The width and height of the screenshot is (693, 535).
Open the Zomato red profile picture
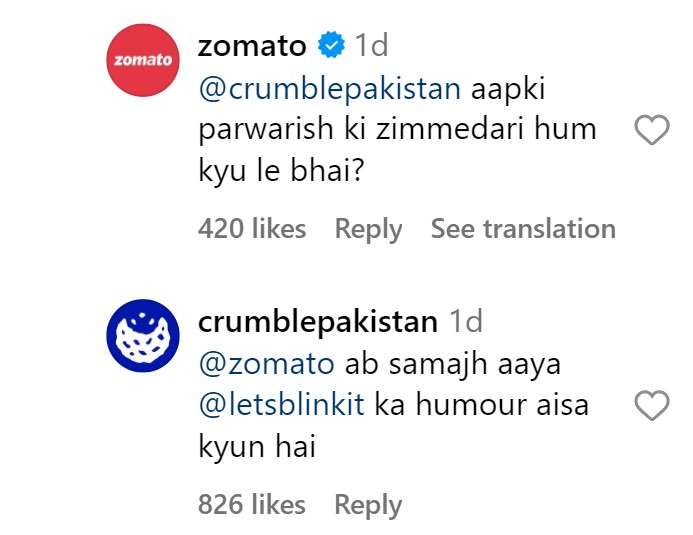(143, 60)
